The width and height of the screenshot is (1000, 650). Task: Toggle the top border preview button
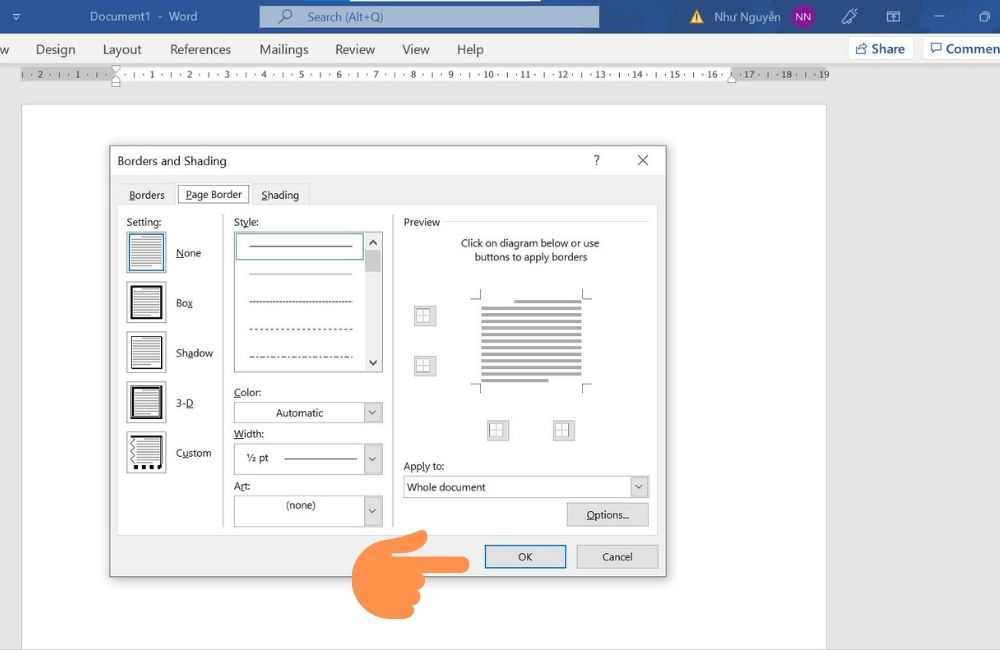coord(424,316)
